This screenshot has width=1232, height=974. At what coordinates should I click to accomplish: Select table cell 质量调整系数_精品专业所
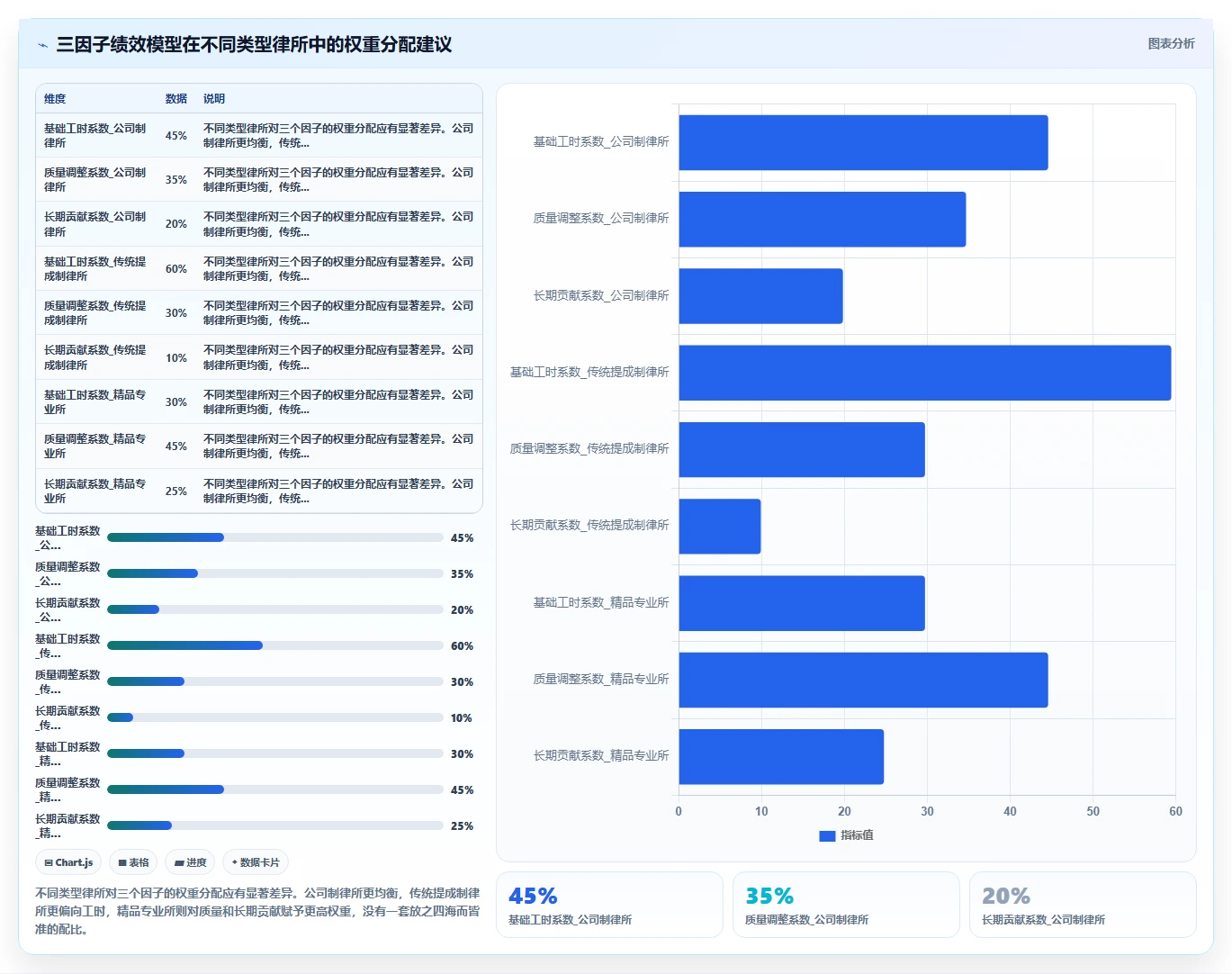pos(95,446)
